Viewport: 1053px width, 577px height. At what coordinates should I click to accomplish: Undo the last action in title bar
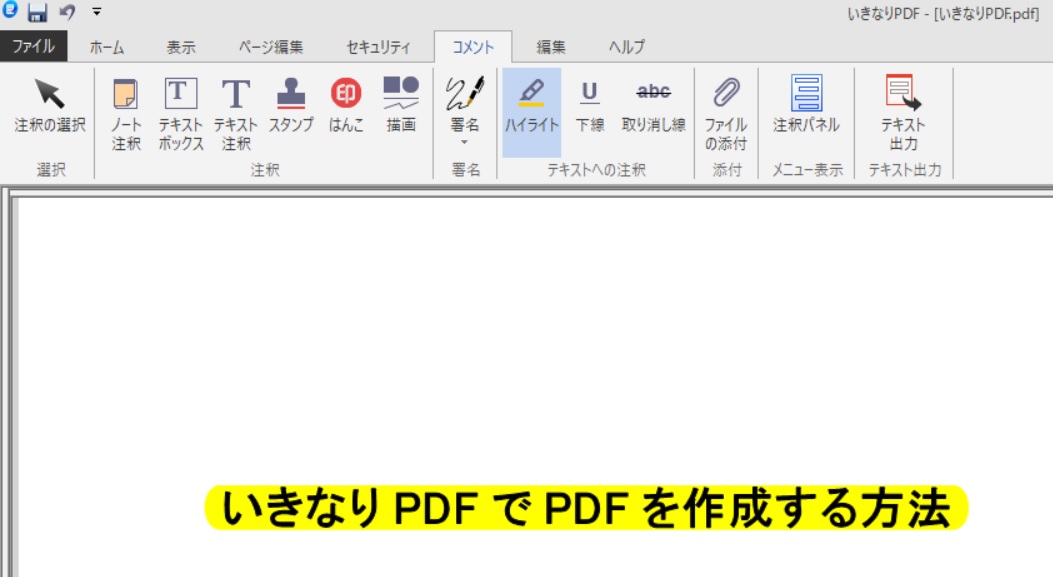[x=67, y=12]
